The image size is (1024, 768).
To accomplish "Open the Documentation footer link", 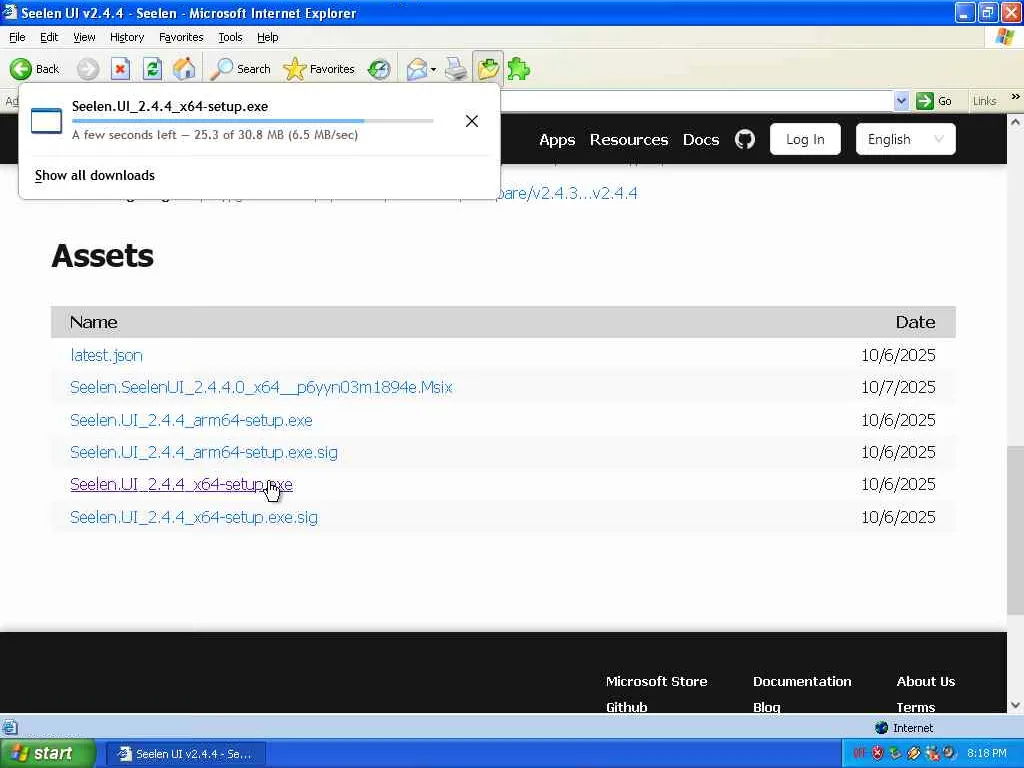I will coord(802,681).
